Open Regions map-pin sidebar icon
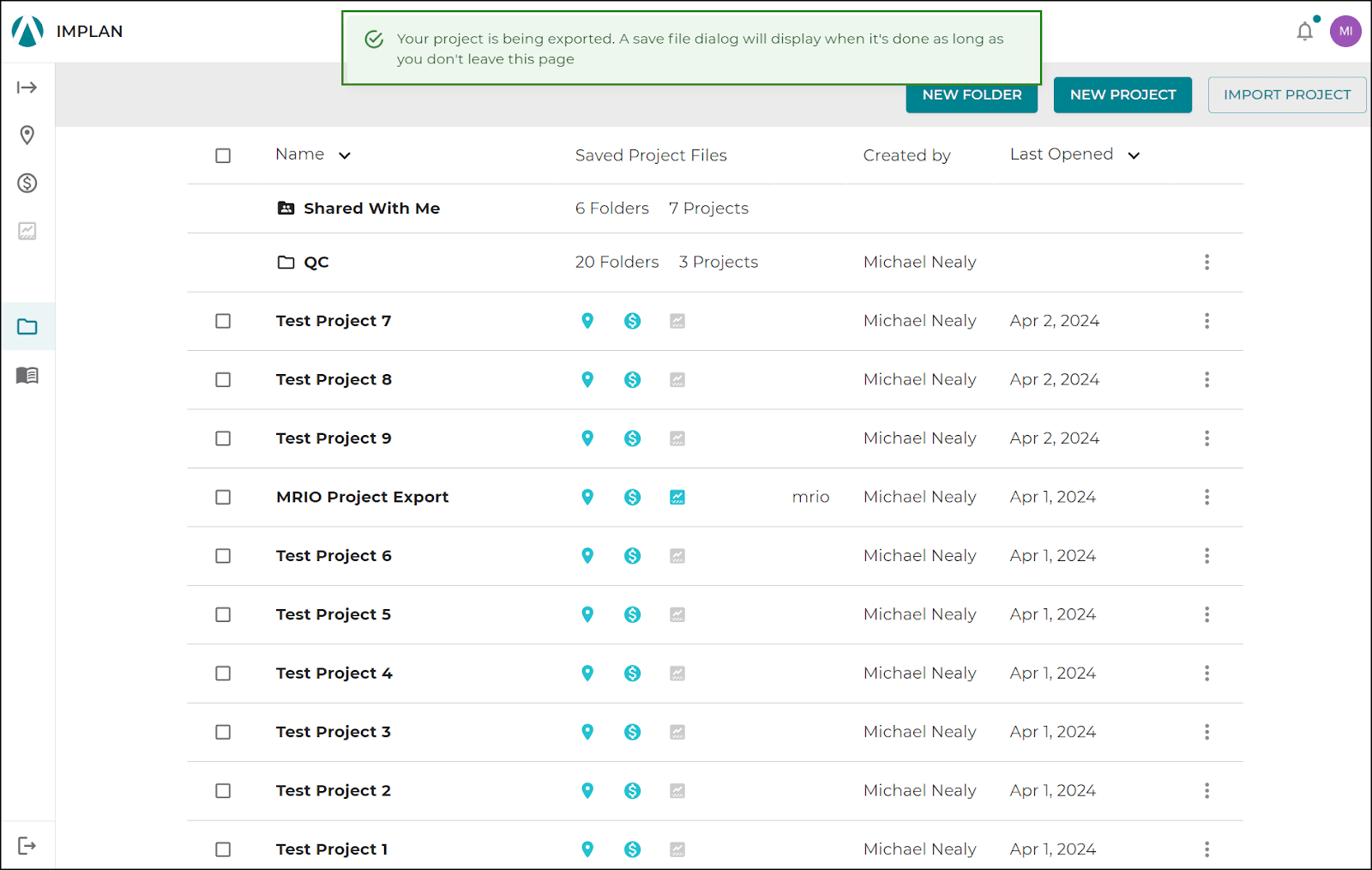The width and height of the screenshot is (1372, 870). (x=27, y=136)
